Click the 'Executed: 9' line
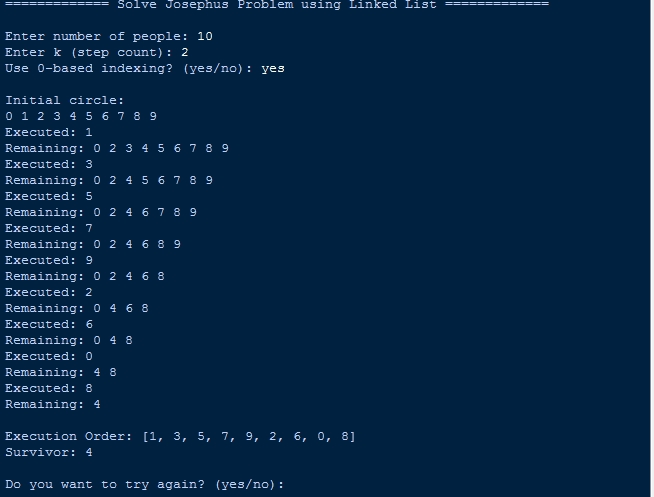Image resolution: width=654 pixels, height=497 pixels. (x=49, y=260)
